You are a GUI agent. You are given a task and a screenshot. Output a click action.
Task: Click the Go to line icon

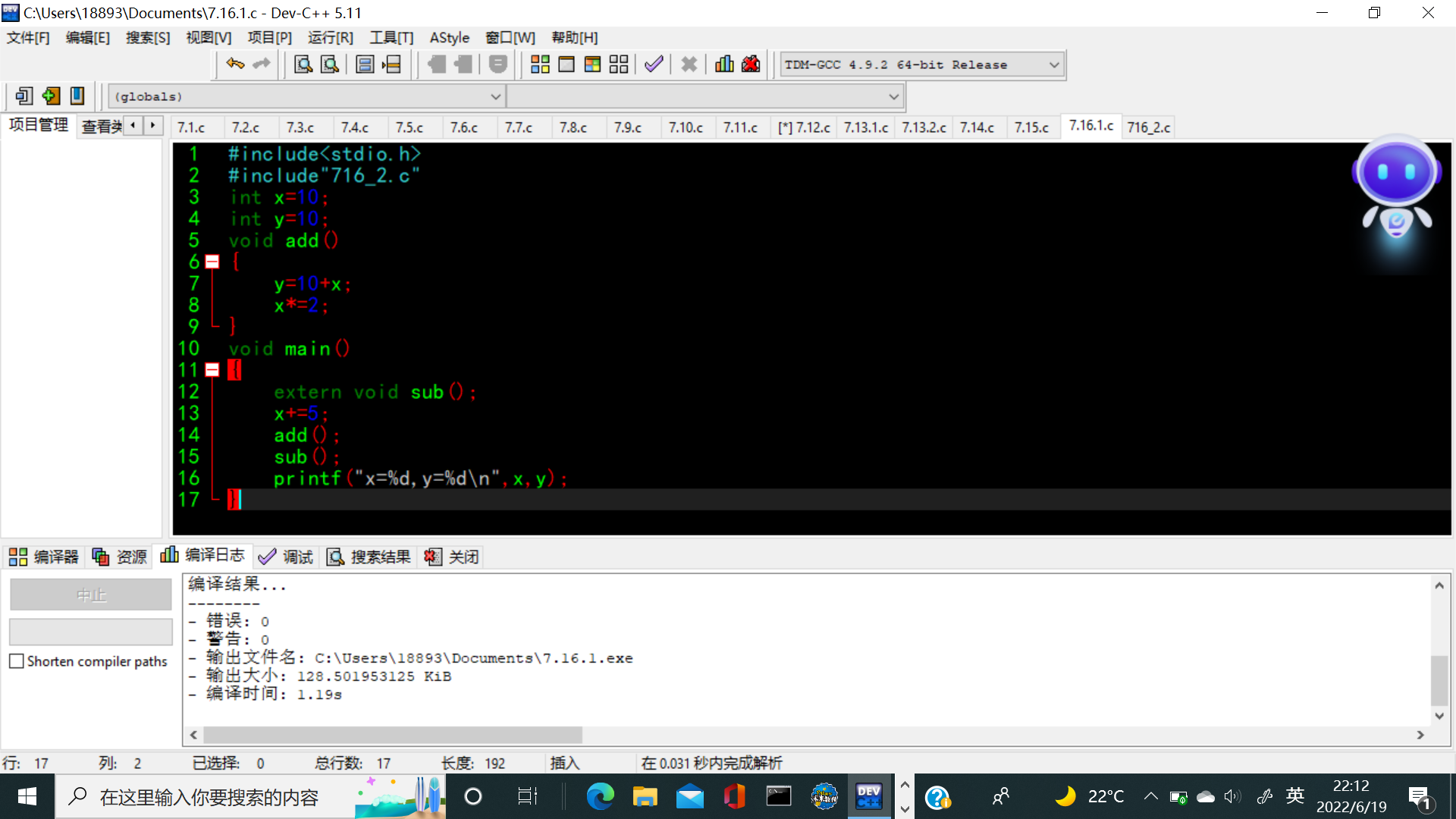coord(391,64)
